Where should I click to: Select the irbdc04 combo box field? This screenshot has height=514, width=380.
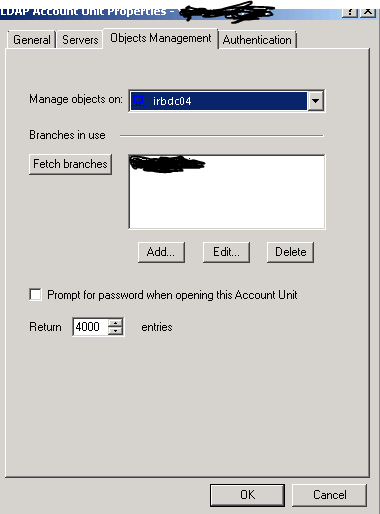[x=226, y=101]
